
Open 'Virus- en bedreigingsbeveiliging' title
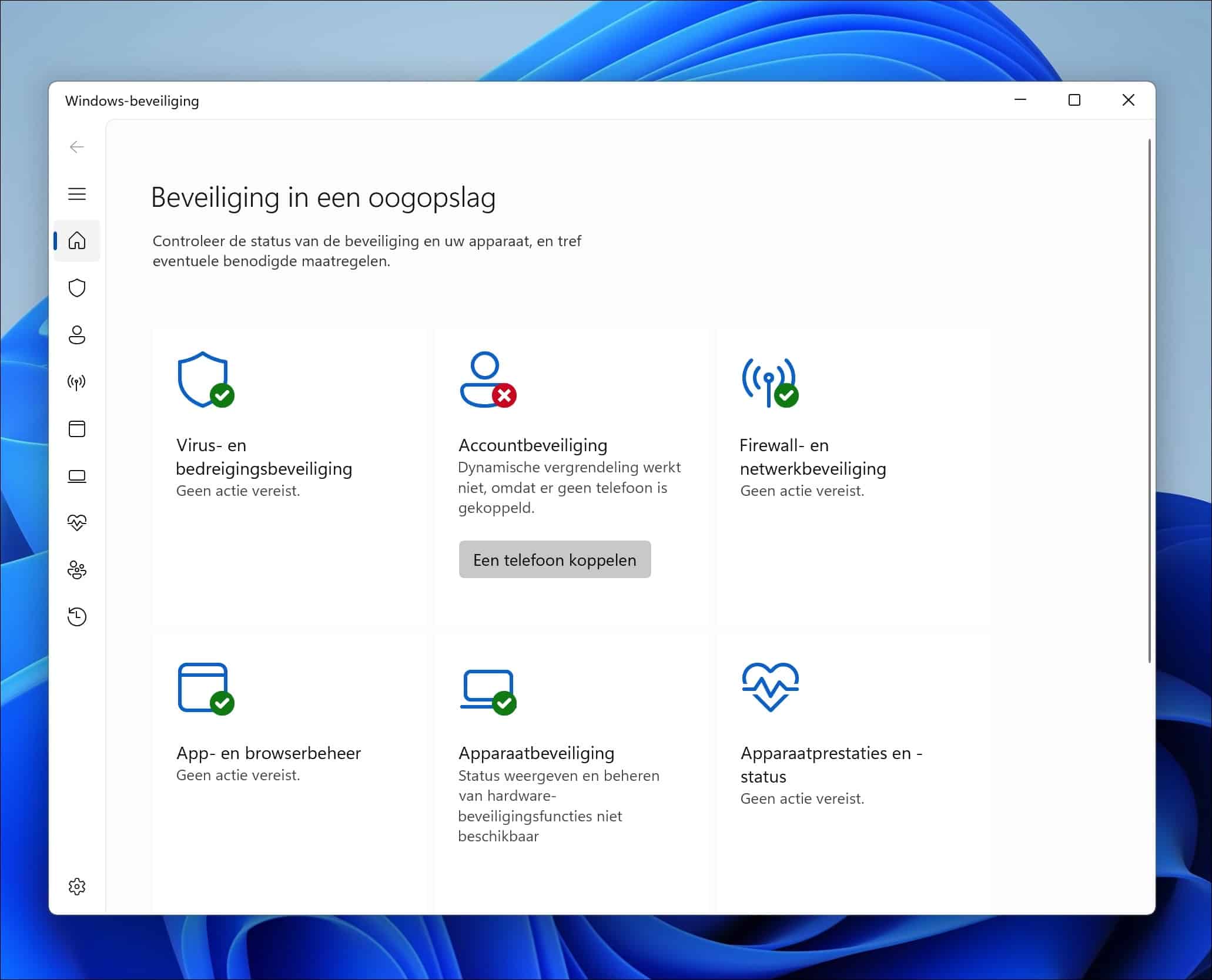264,457
